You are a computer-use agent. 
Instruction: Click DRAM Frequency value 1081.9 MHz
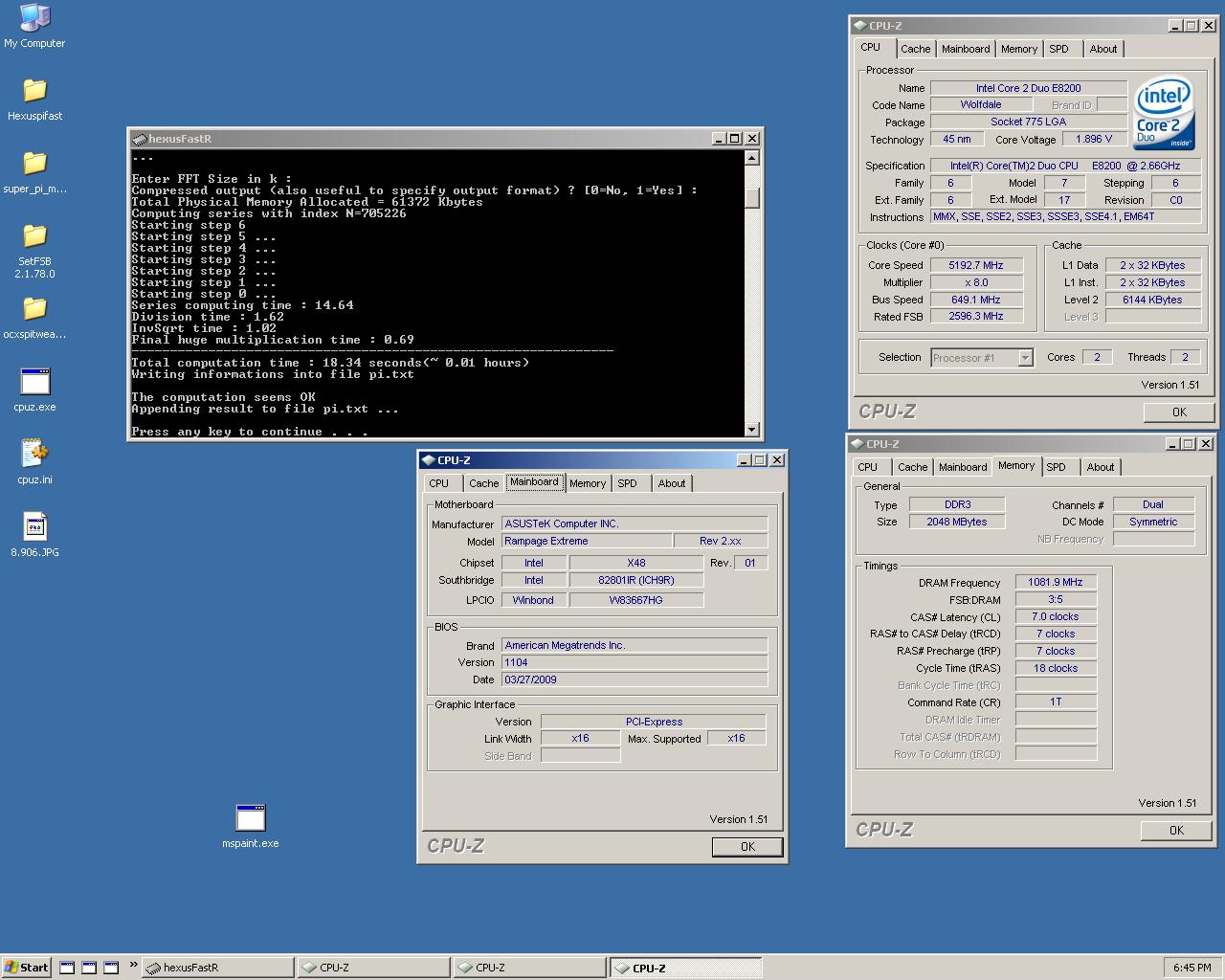(1056, 582)
